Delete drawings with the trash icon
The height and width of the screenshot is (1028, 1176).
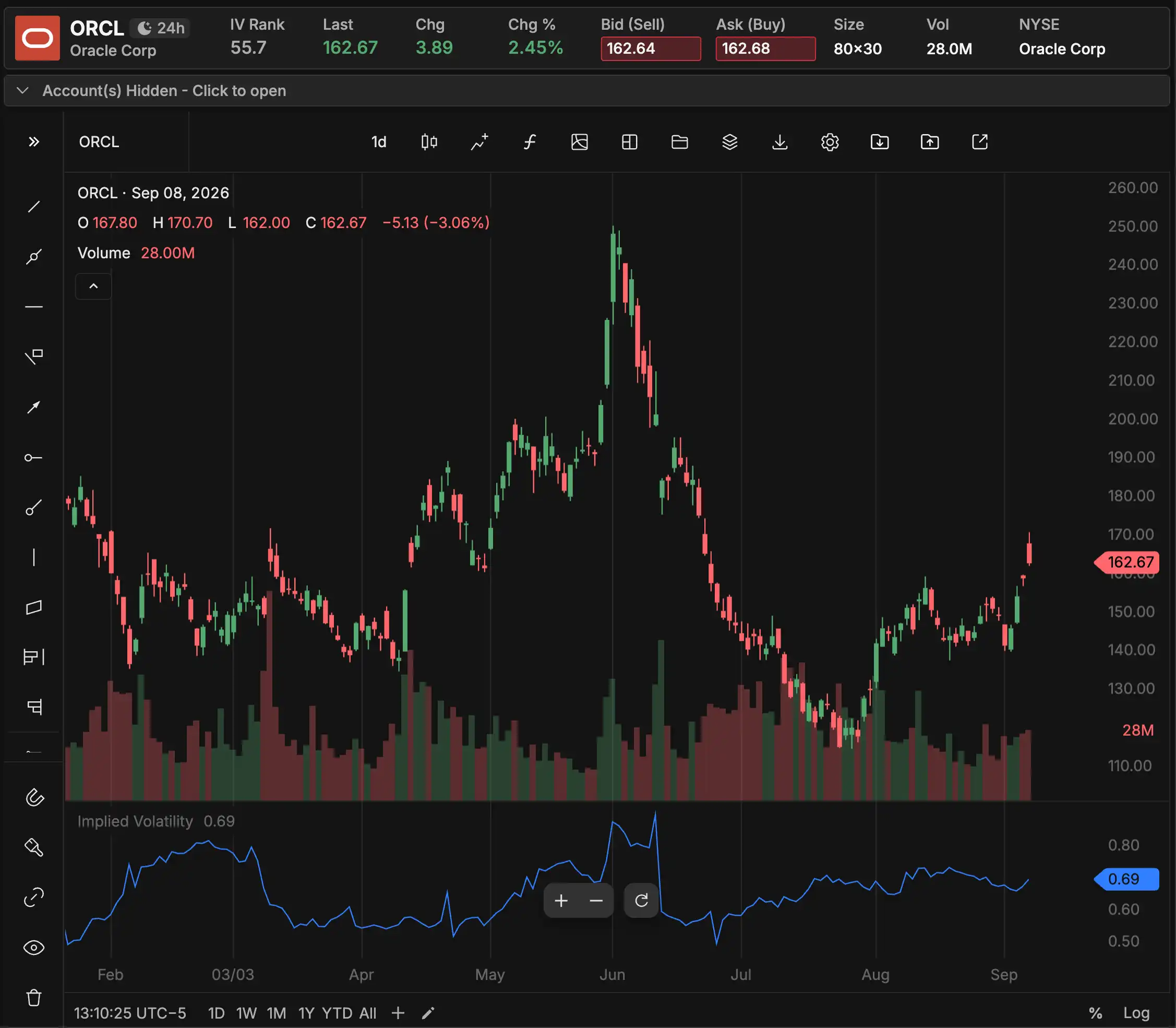point(34,998)
